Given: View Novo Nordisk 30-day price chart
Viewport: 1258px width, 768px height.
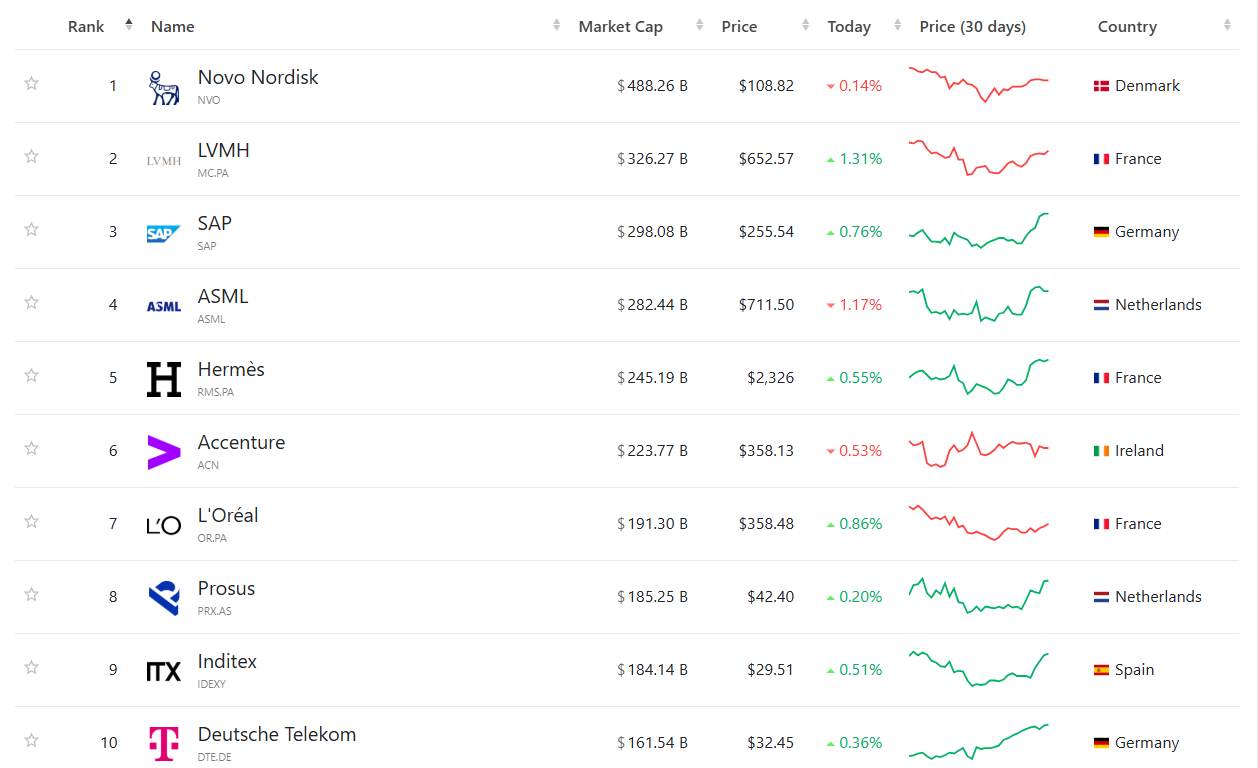Looking at the screenshot, I should click(x=978, y=84).
